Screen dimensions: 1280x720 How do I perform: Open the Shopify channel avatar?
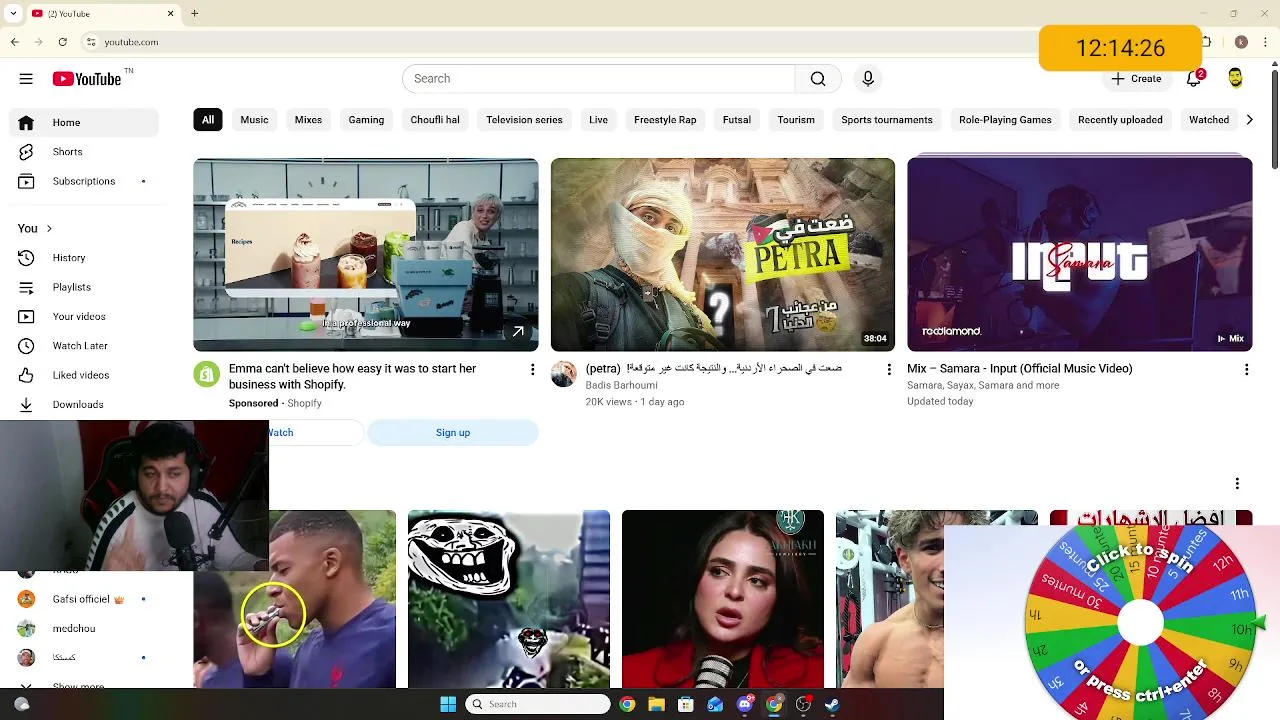(207, 374)
